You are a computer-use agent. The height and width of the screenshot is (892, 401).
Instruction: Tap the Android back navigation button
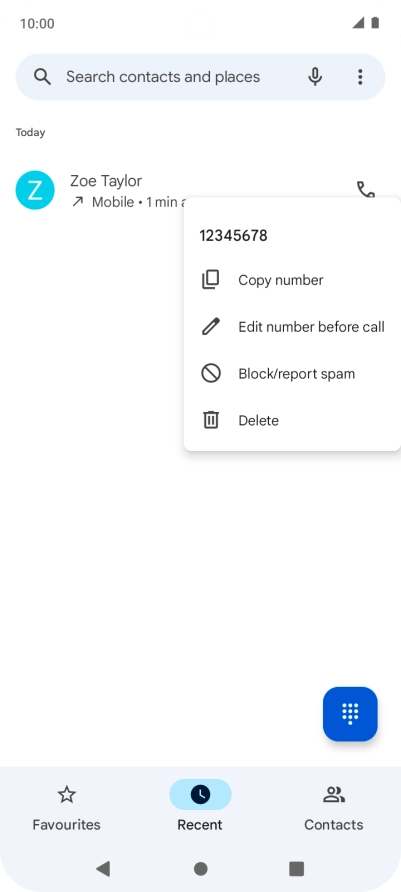point(103,869)
